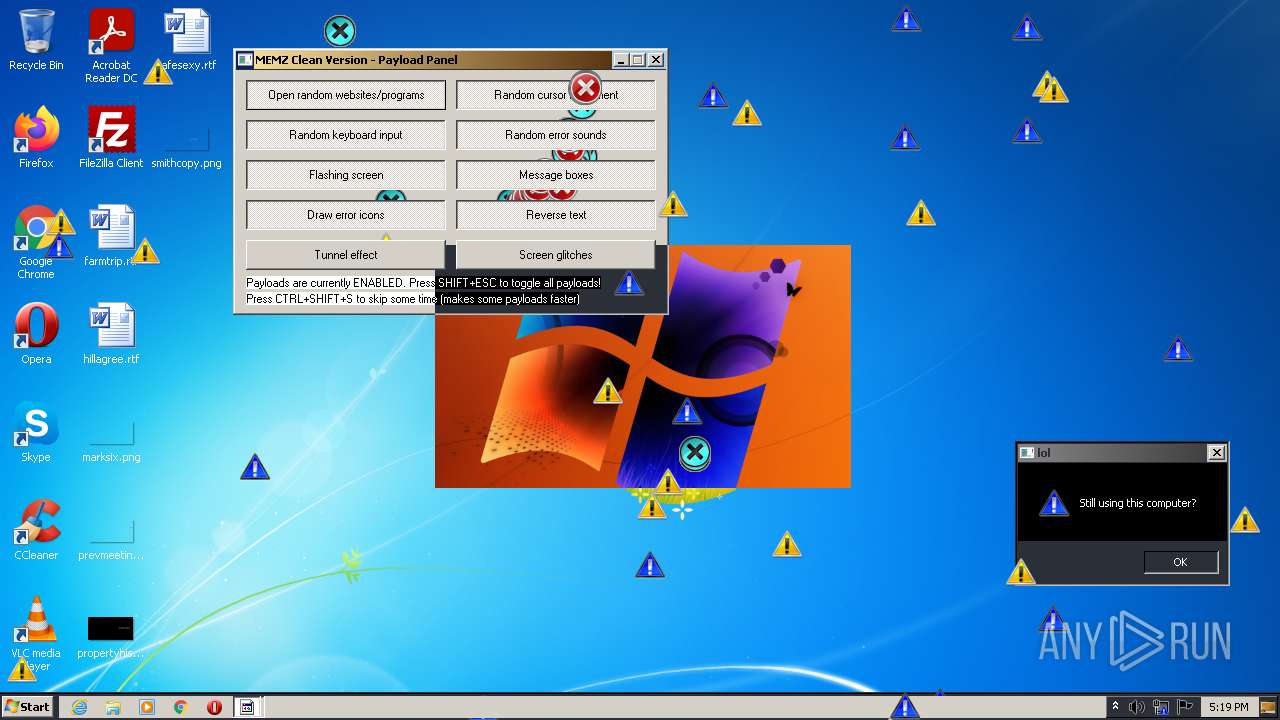Viewport: 1280px width, 720px height.
Task: Toggle Flashing screen payload
Action: pos(346,175)
